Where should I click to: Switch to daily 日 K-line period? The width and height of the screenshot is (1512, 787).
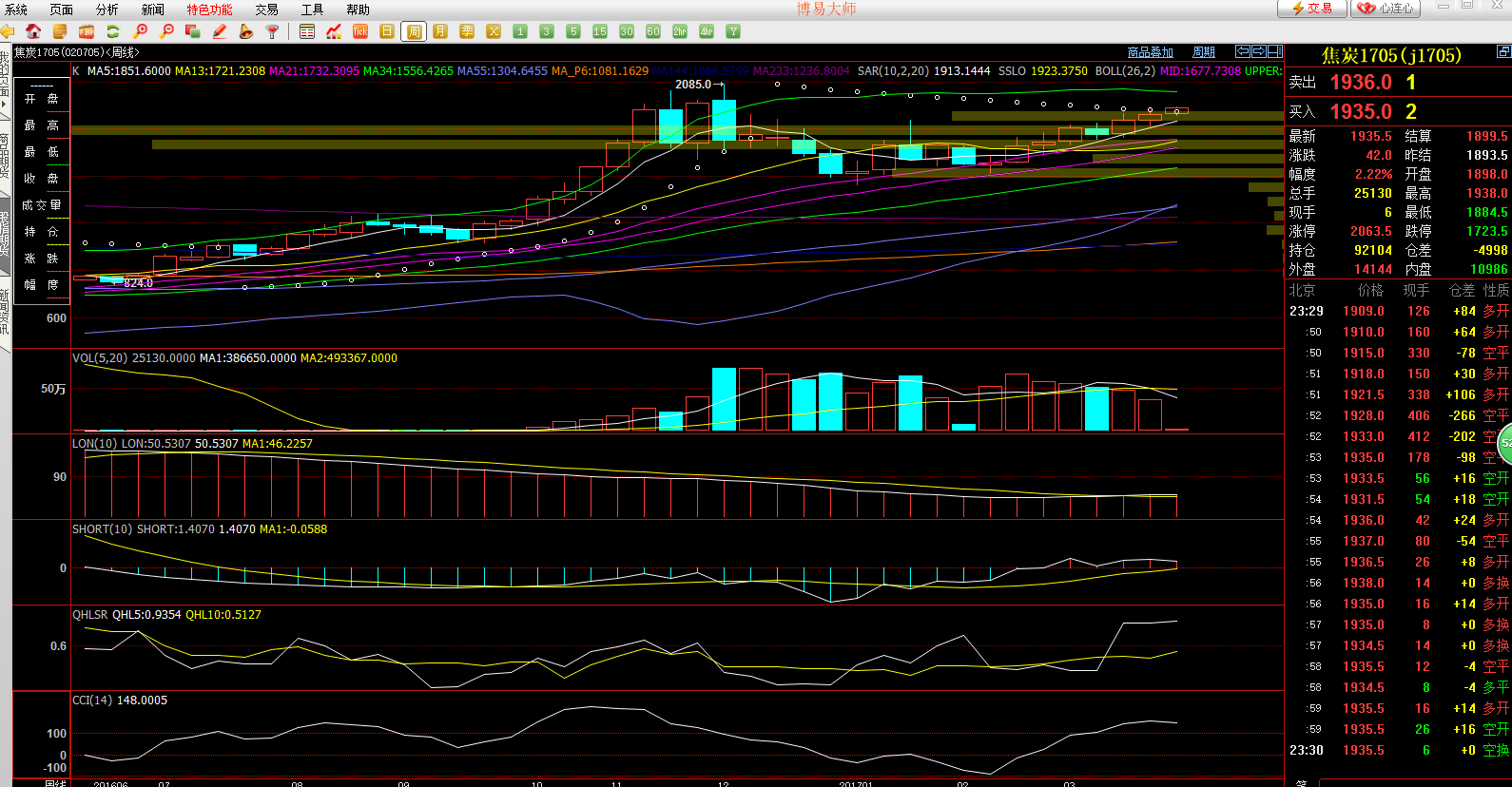[x=387, y=31]
